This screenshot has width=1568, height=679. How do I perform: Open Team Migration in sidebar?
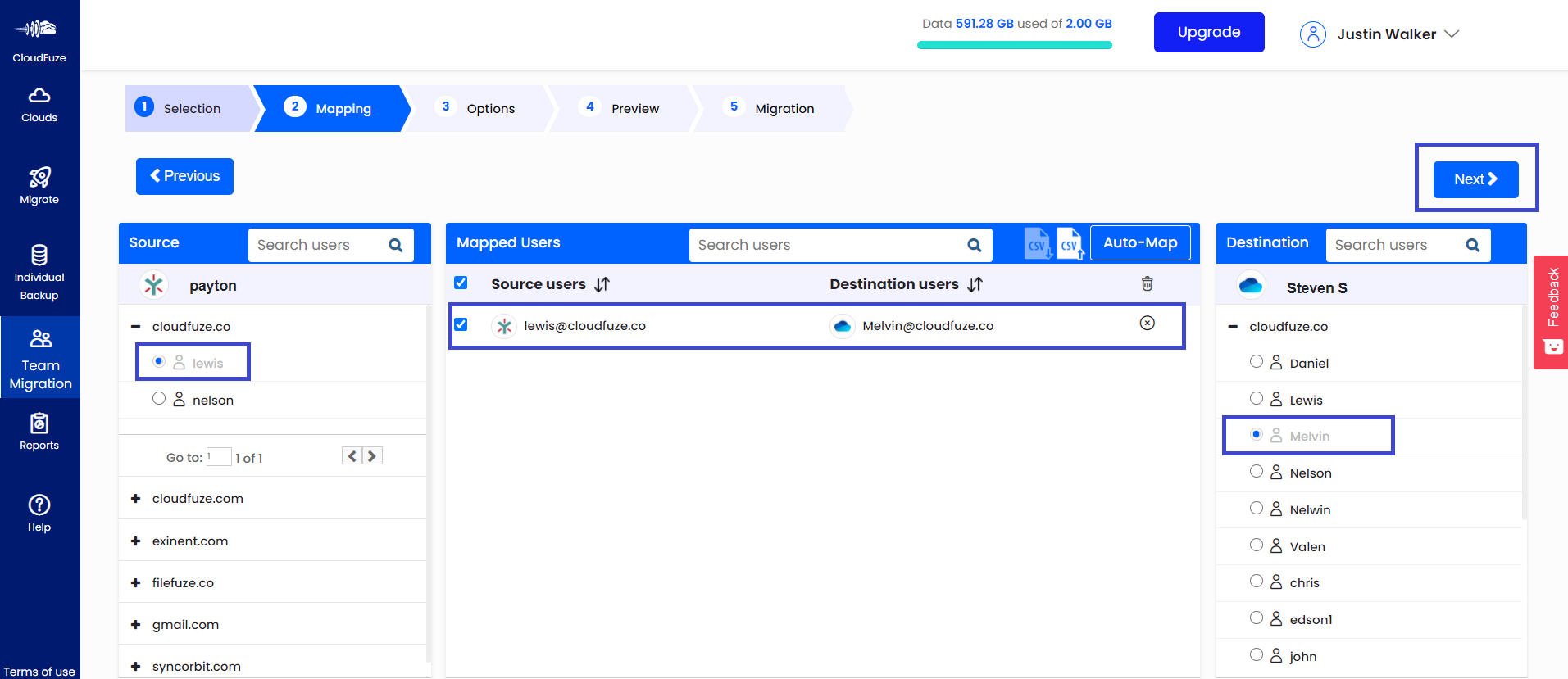[x=40, y=358]
